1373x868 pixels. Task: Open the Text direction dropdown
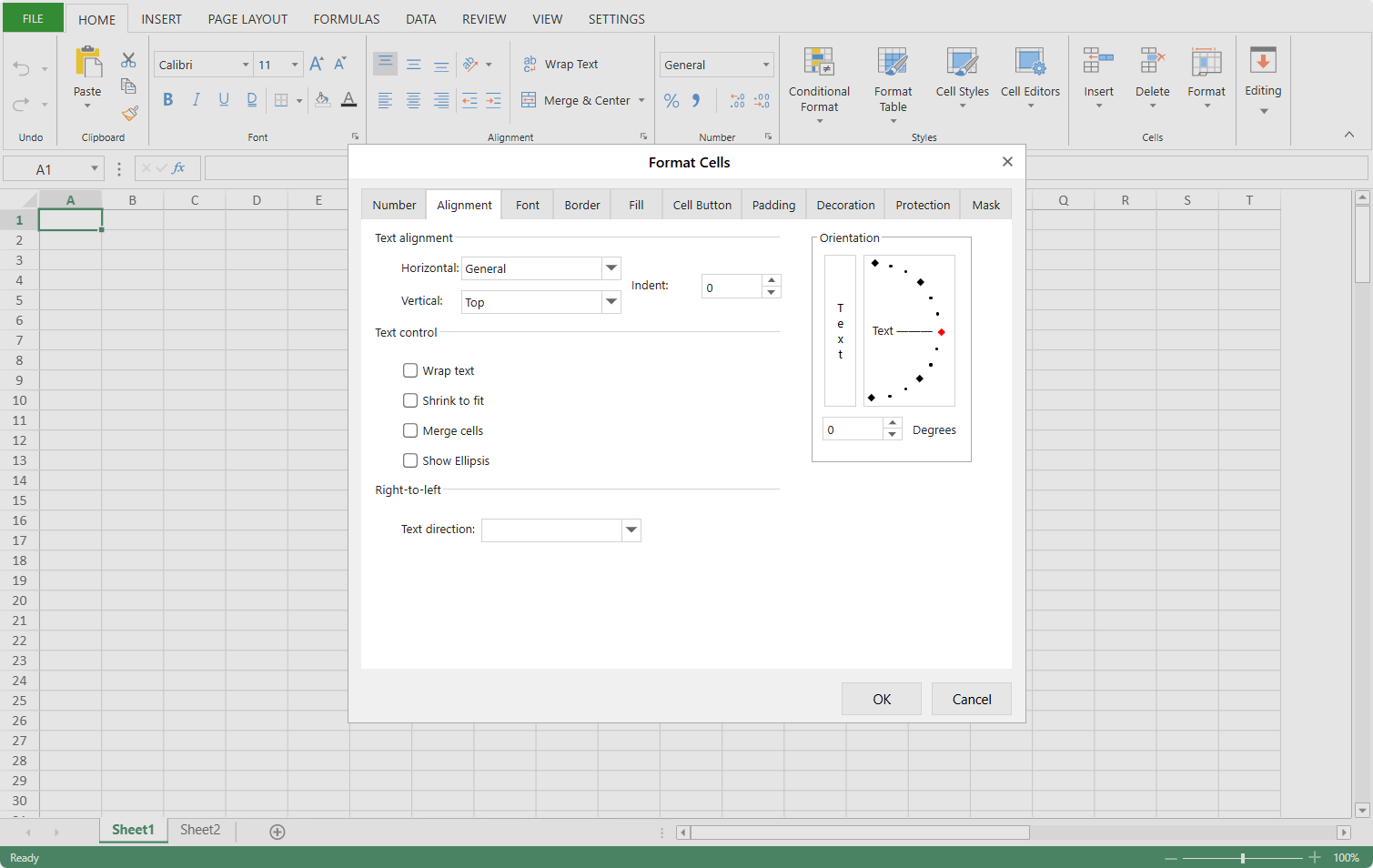[631, 530]
